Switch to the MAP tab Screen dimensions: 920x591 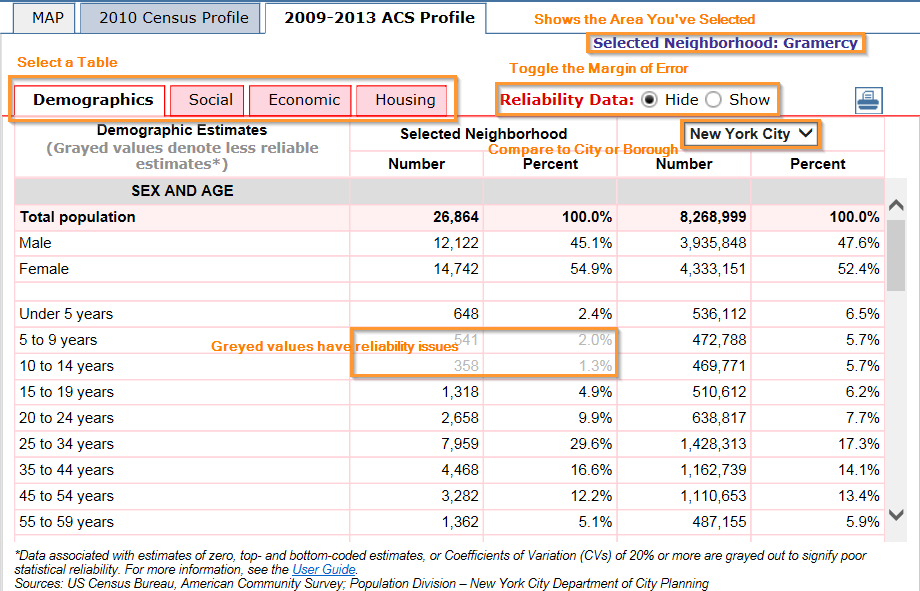click(43, 17)
